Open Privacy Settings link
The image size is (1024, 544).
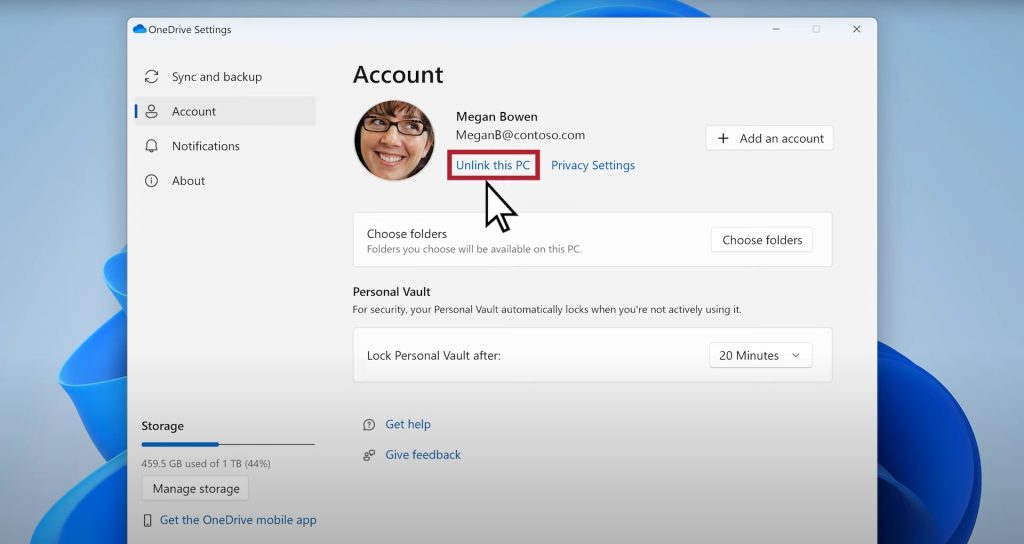coord(592,165)
